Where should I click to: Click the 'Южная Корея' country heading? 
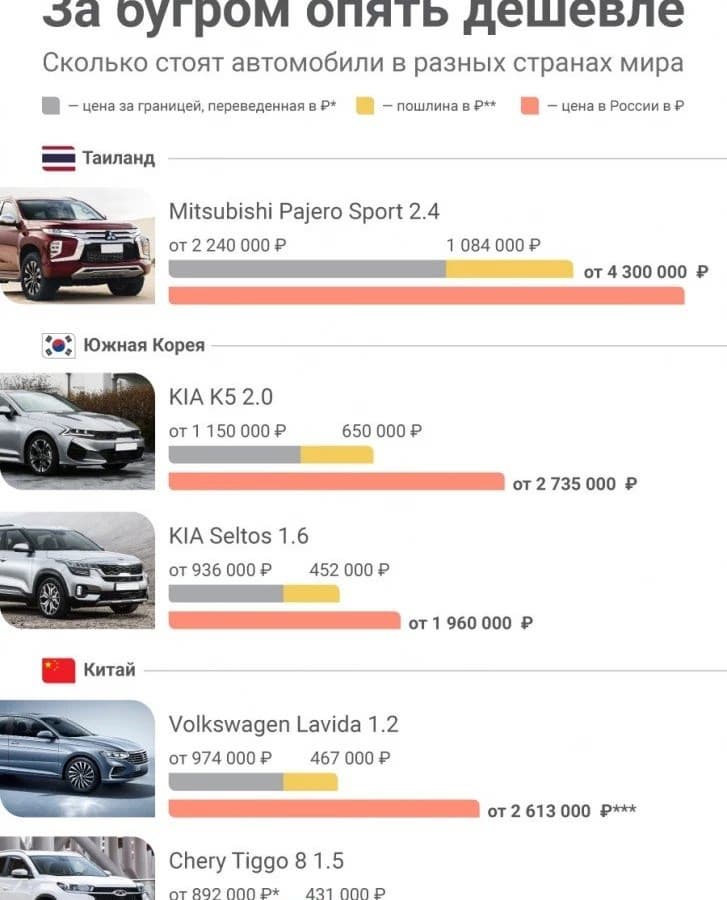click(x=143, y=345)
